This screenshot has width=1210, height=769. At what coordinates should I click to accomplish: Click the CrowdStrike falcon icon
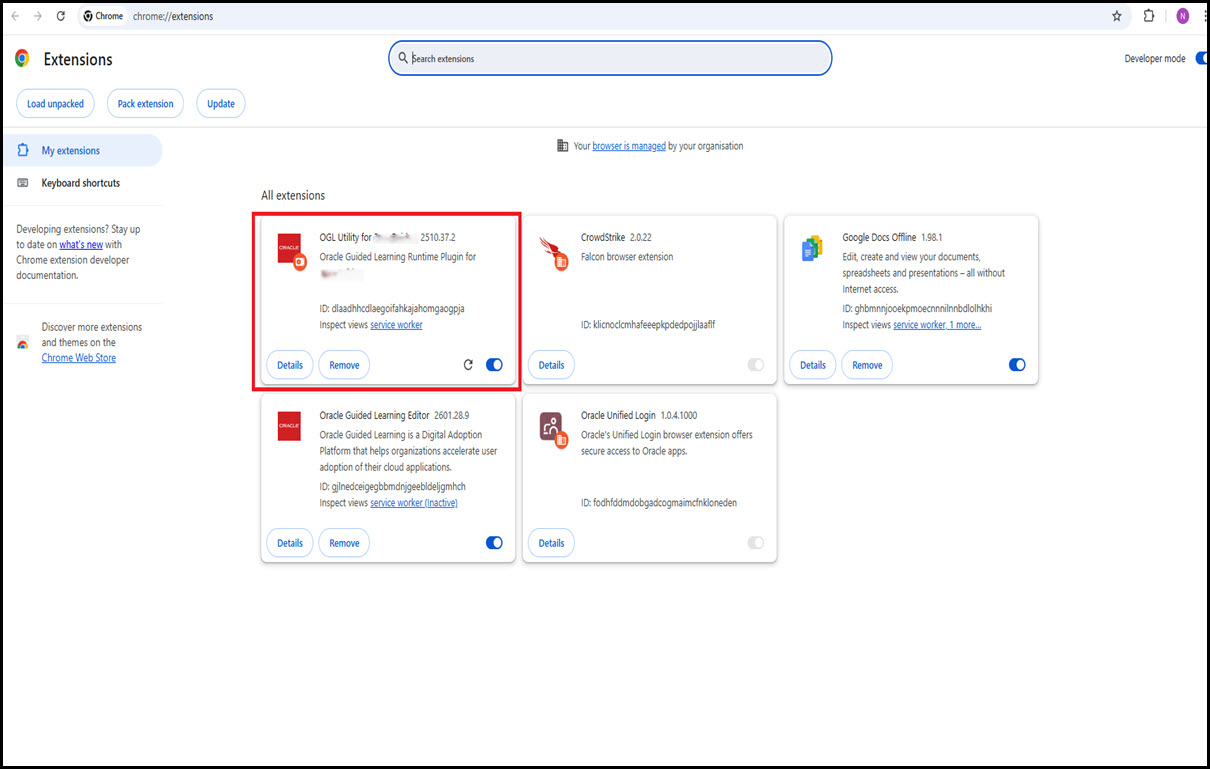pos(552,253)
